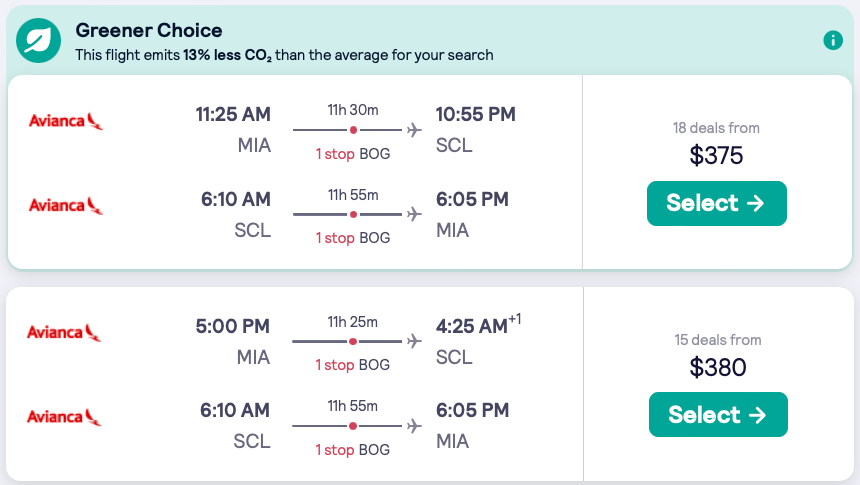Image resolution: width=860 pixels, height=485 pixels.
Task: Open the CO₂ info icon
Action: (832, 40)
